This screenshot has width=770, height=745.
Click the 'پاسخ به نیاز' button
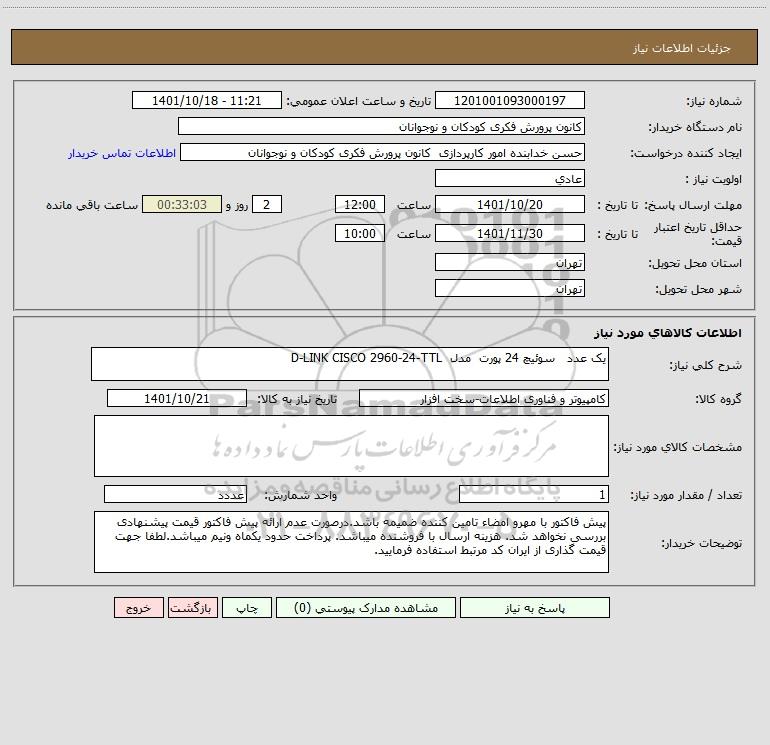tap(535, 608)
